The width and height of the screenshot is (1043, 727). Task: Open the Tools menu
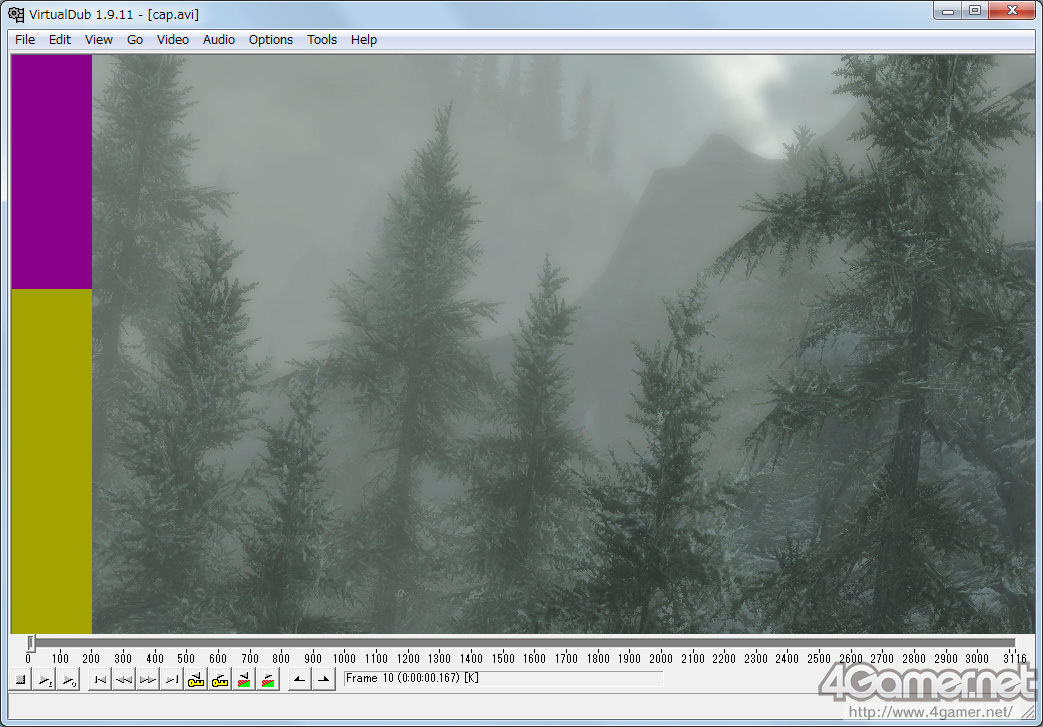point(322,40)
